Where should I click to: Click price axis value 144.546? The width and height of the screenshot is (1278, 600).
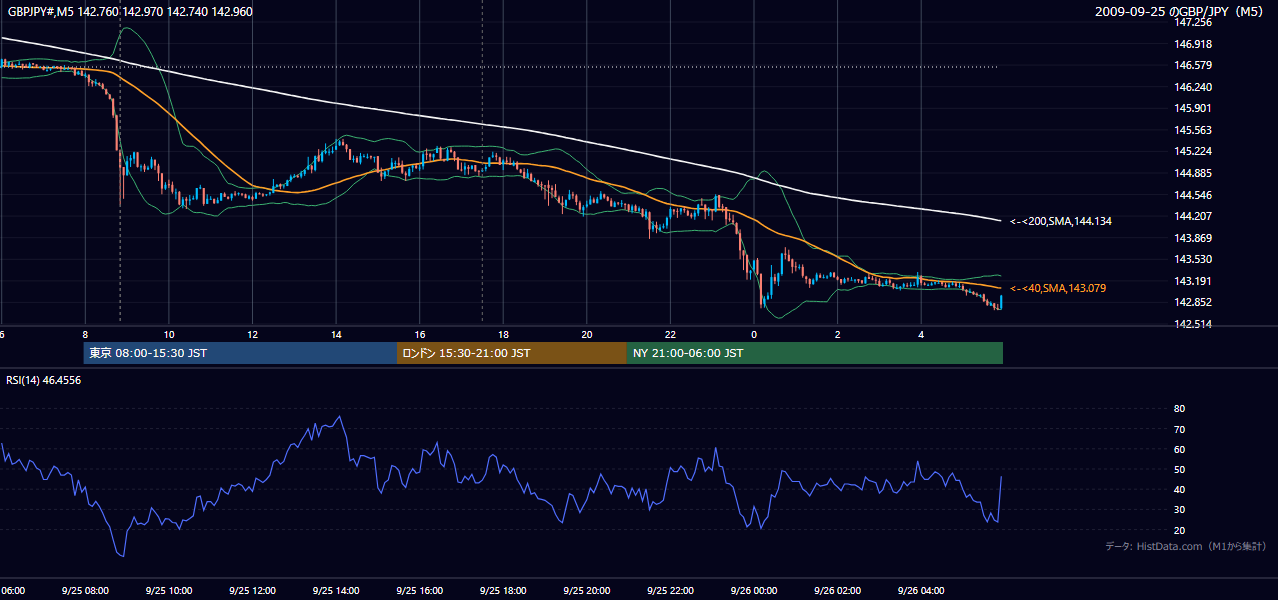click(1195, 195)
